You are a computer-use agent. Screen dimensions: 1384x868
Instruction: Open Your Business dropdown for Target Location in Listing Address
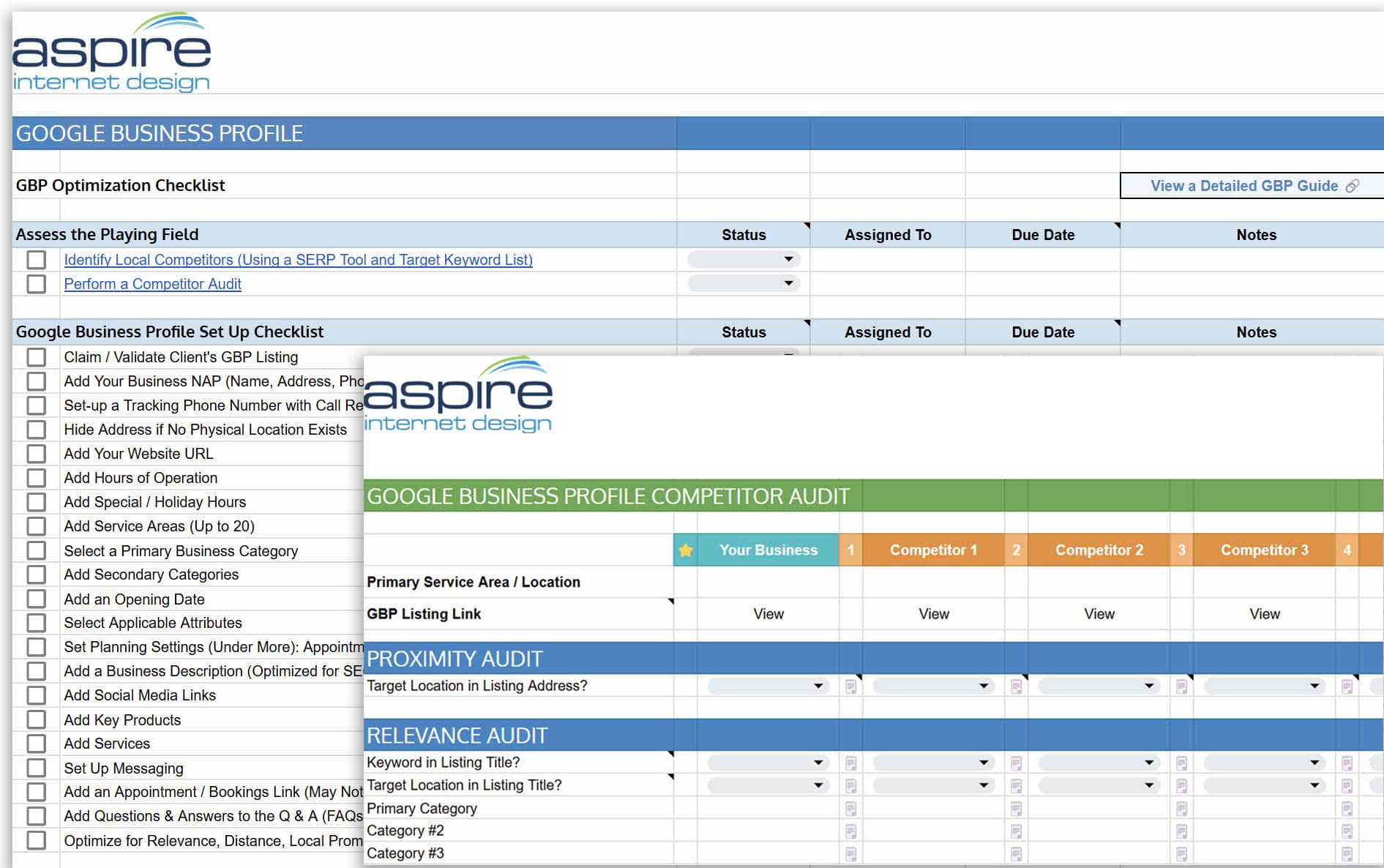point(768,686)
